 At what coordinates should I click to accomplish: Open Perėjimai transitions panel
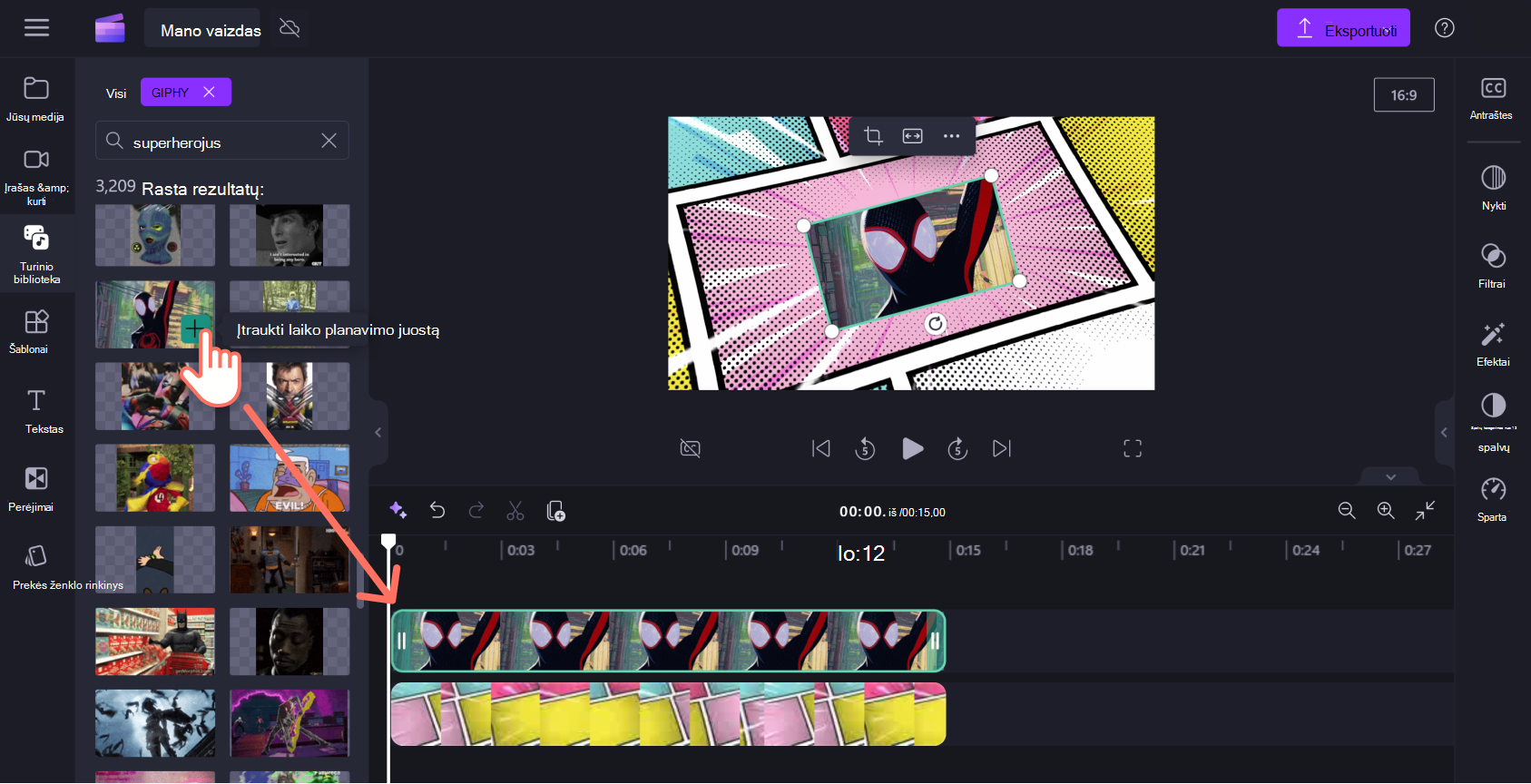[x=36, y=488]
